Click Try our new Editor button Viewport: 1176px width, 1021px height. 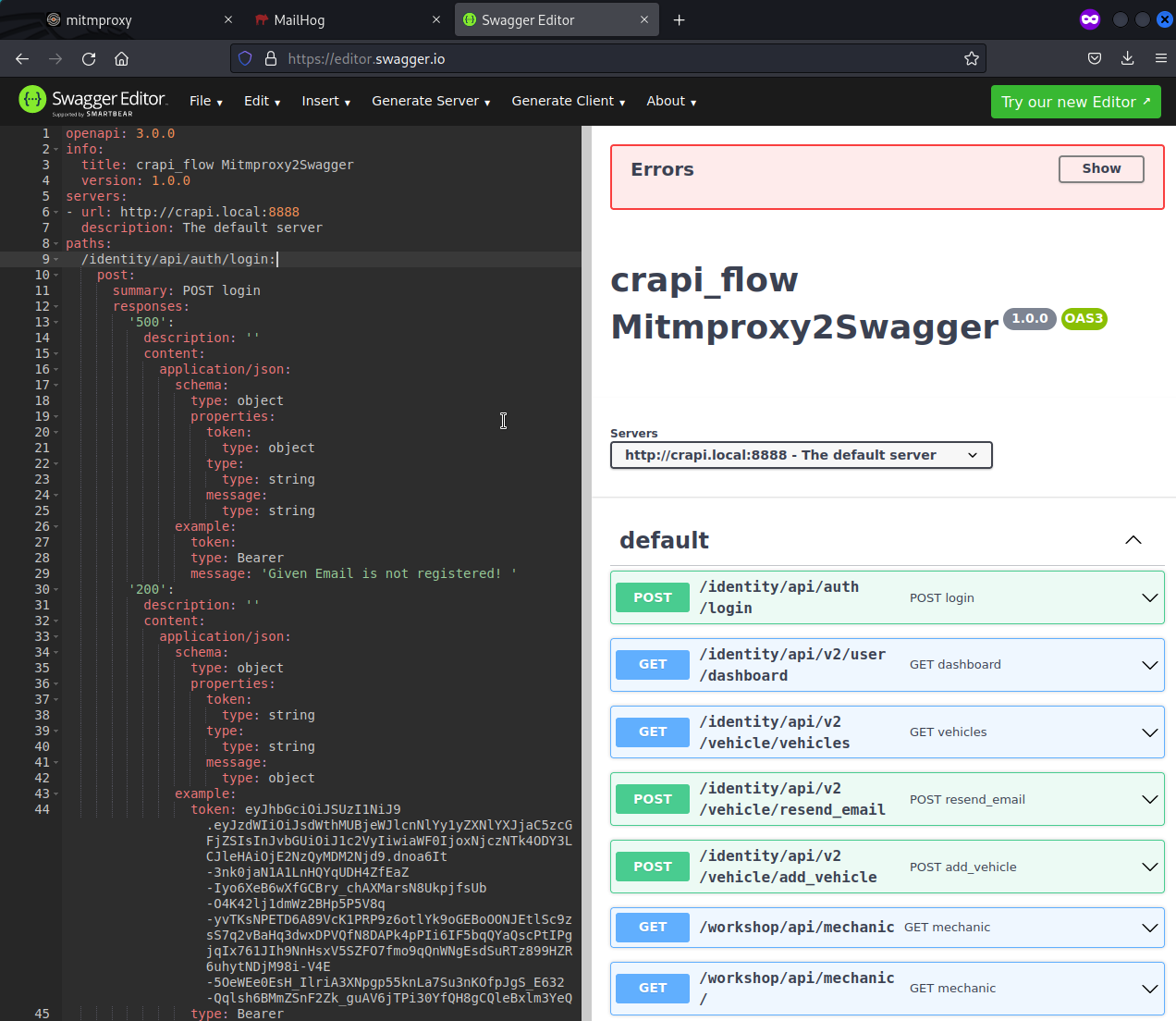1075,102
